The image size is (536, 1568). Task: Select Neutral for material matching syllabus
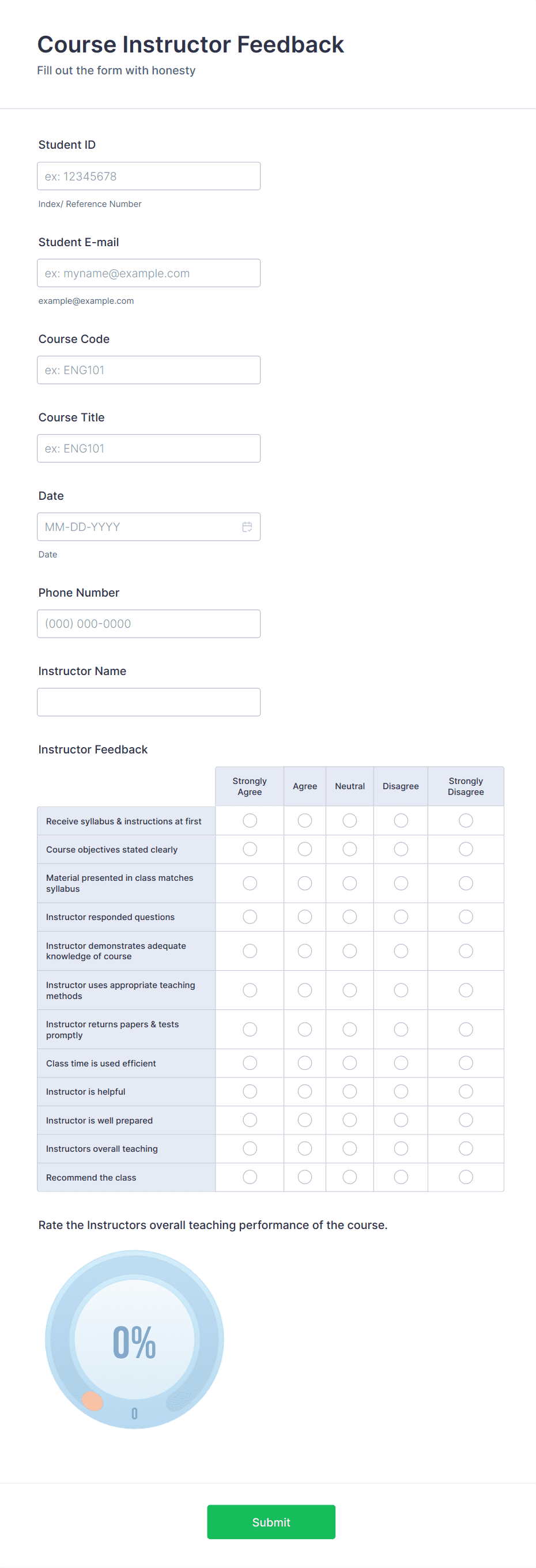(350, 883)
